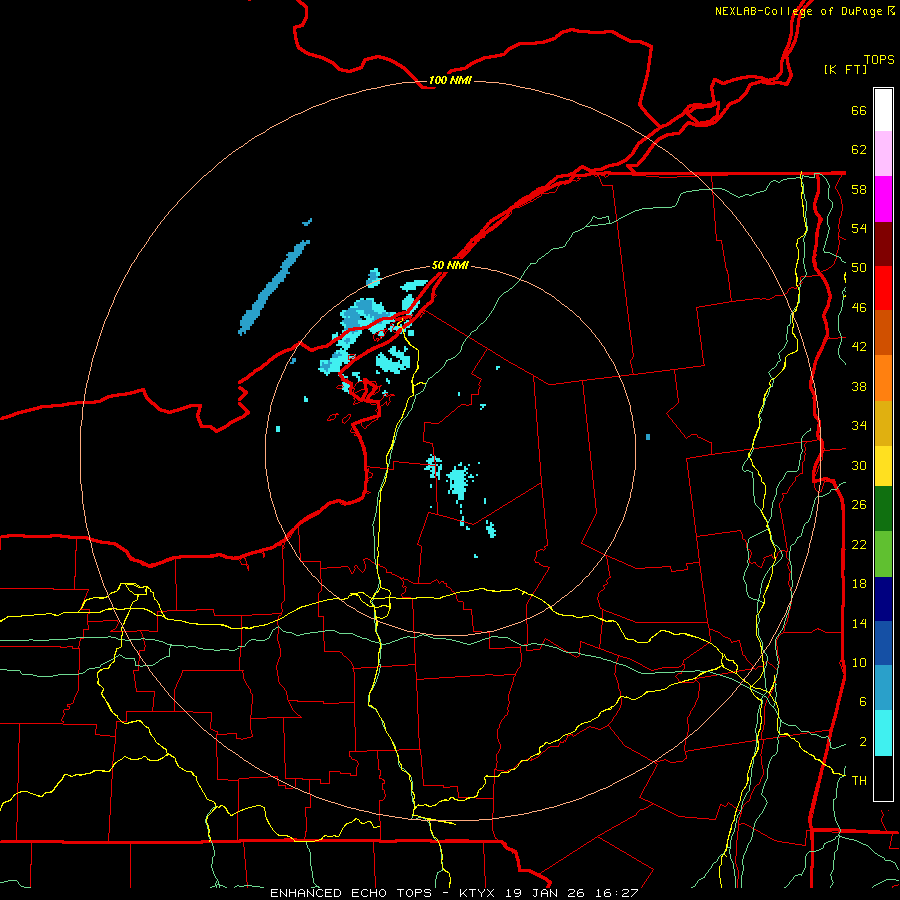This screenshot has width=900, height=900.
Task: Click the "ENHANCED ECHO TOPS" caption text
Action: click(351, 893)
